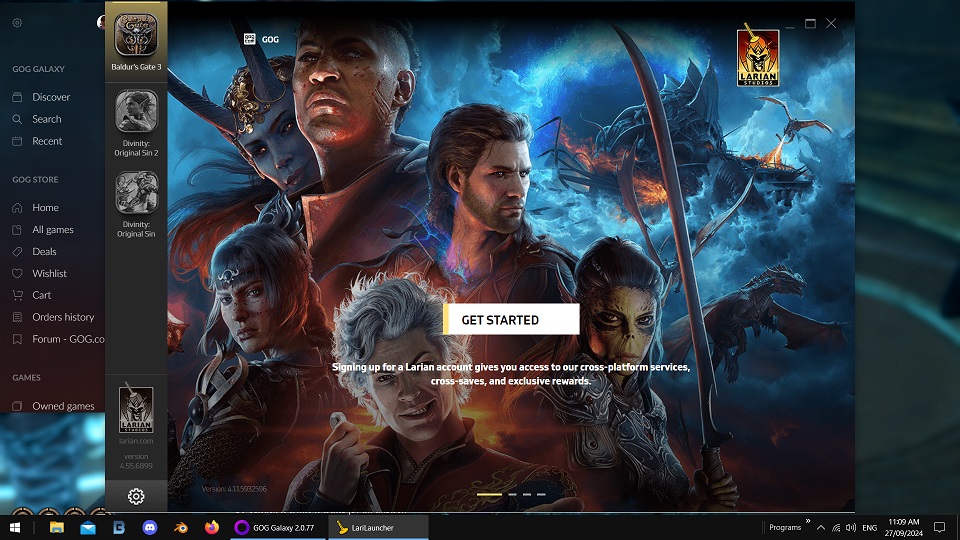
Task: Click the Larian Studios badge in top-right corner
Action: (757, 55)
